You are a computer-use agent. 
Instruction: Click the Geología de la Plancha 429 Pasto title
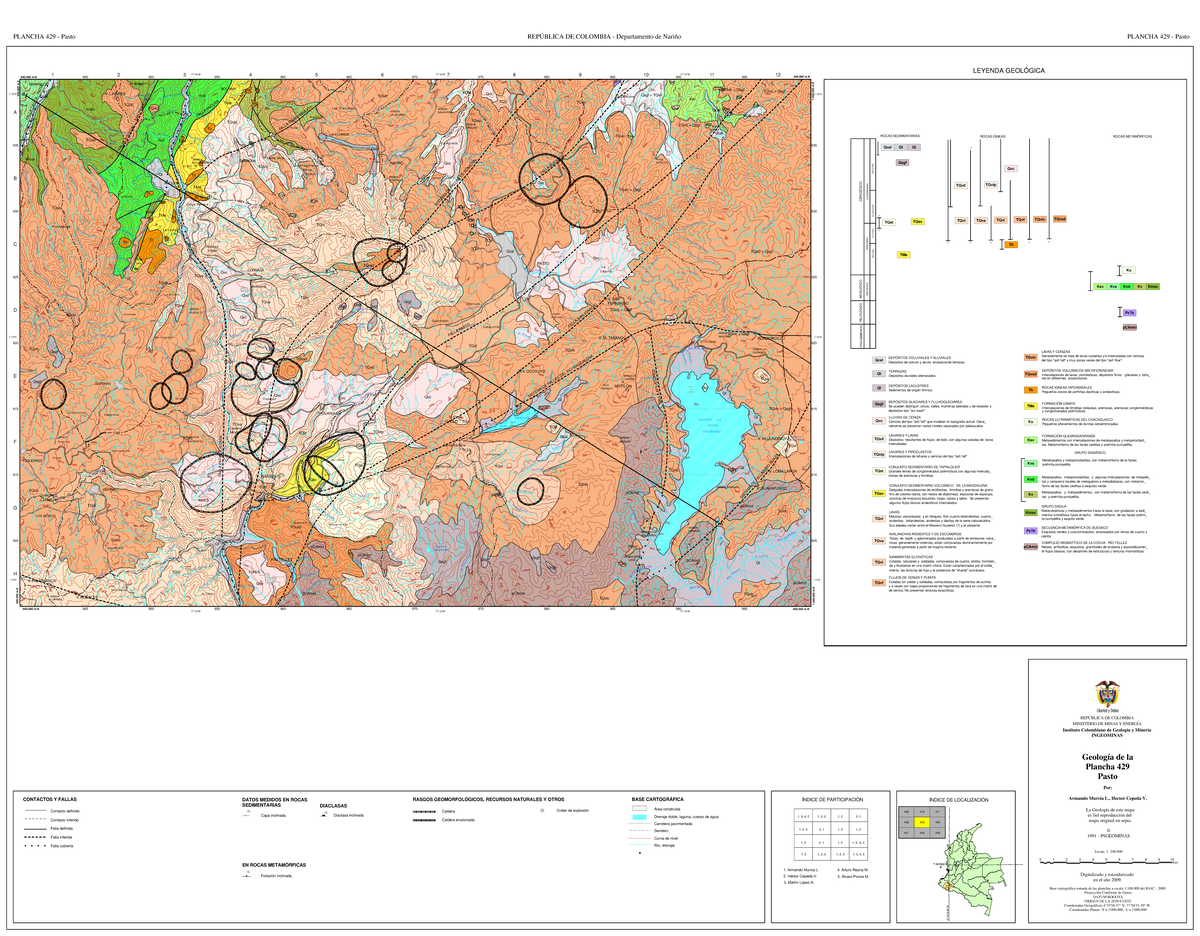coord(1108,766)
